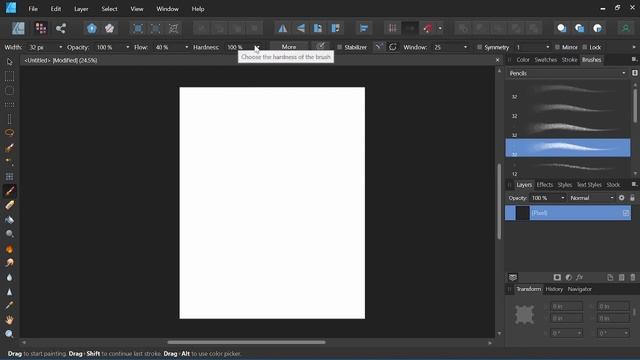The height and width of the screenshot is (360, 640).
Task: Open the Layer menu
Action: [x=81, y=9]
